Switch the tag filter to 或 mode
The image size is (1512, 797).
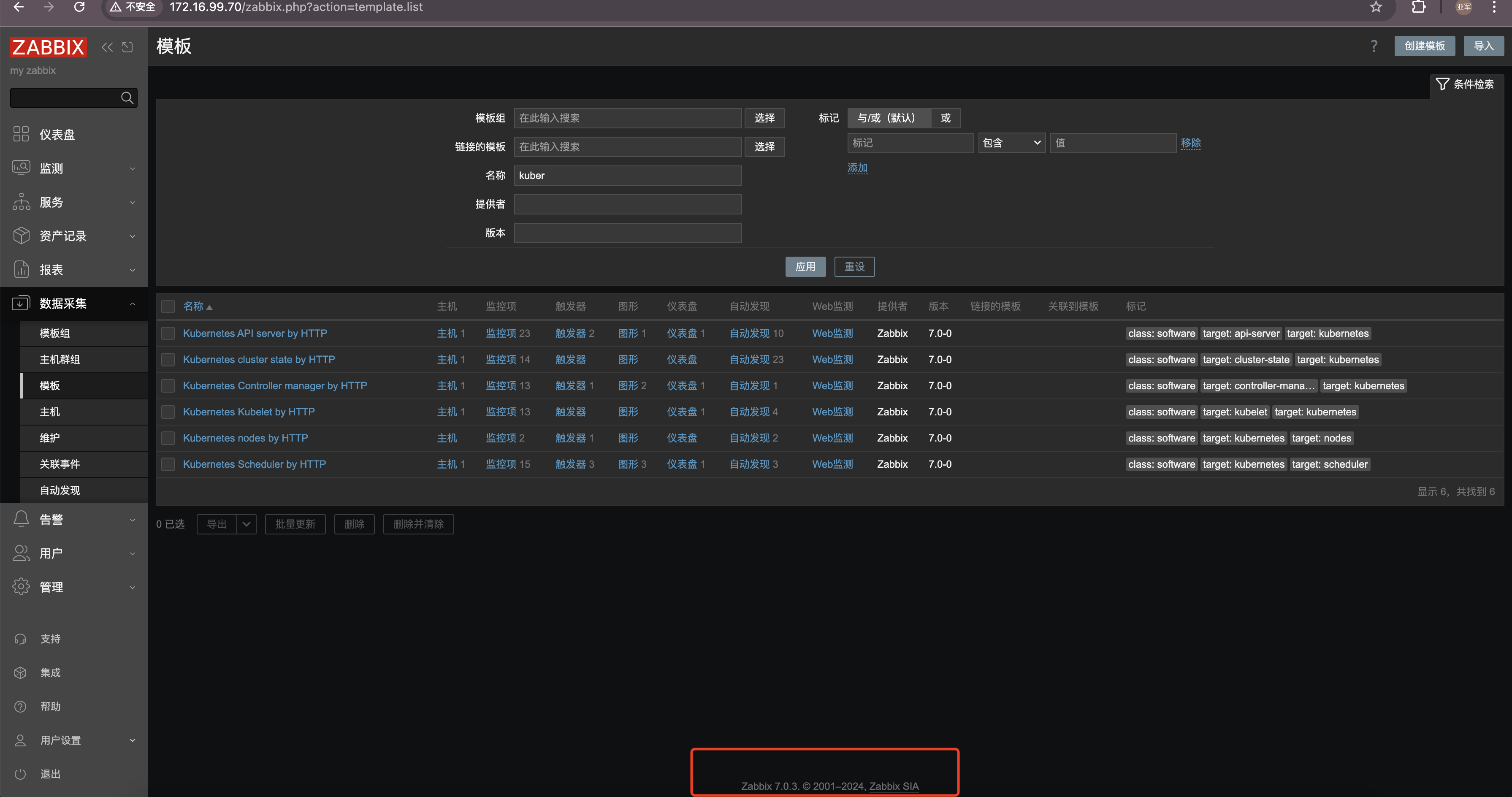(x=946, y=118)
